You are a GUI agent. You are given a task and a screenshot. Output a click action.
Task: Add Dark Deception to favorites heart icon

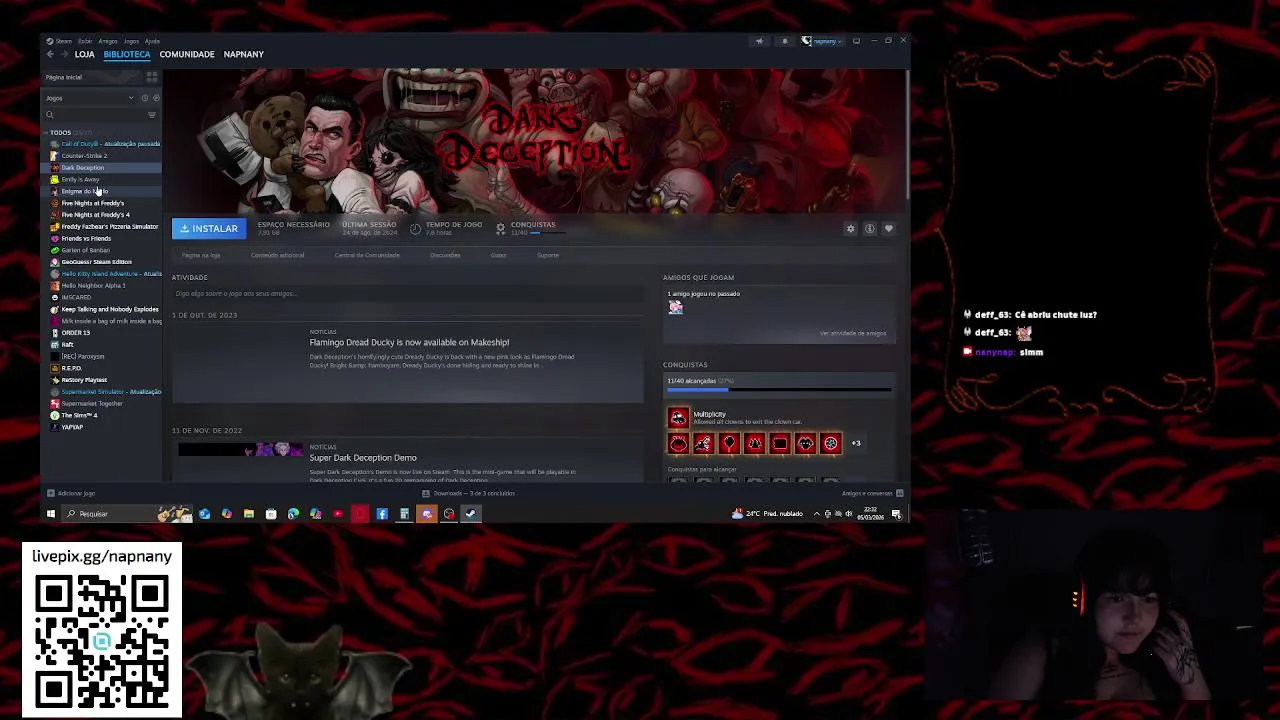click(888, 229)
